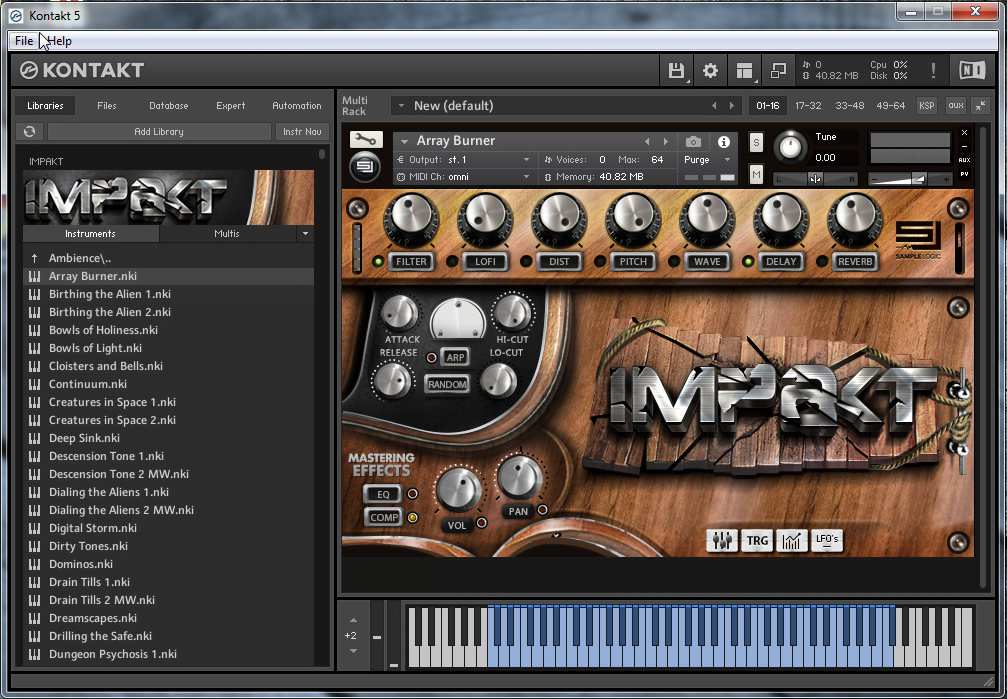Open the multi name dropdown arrow

(401, 105)
